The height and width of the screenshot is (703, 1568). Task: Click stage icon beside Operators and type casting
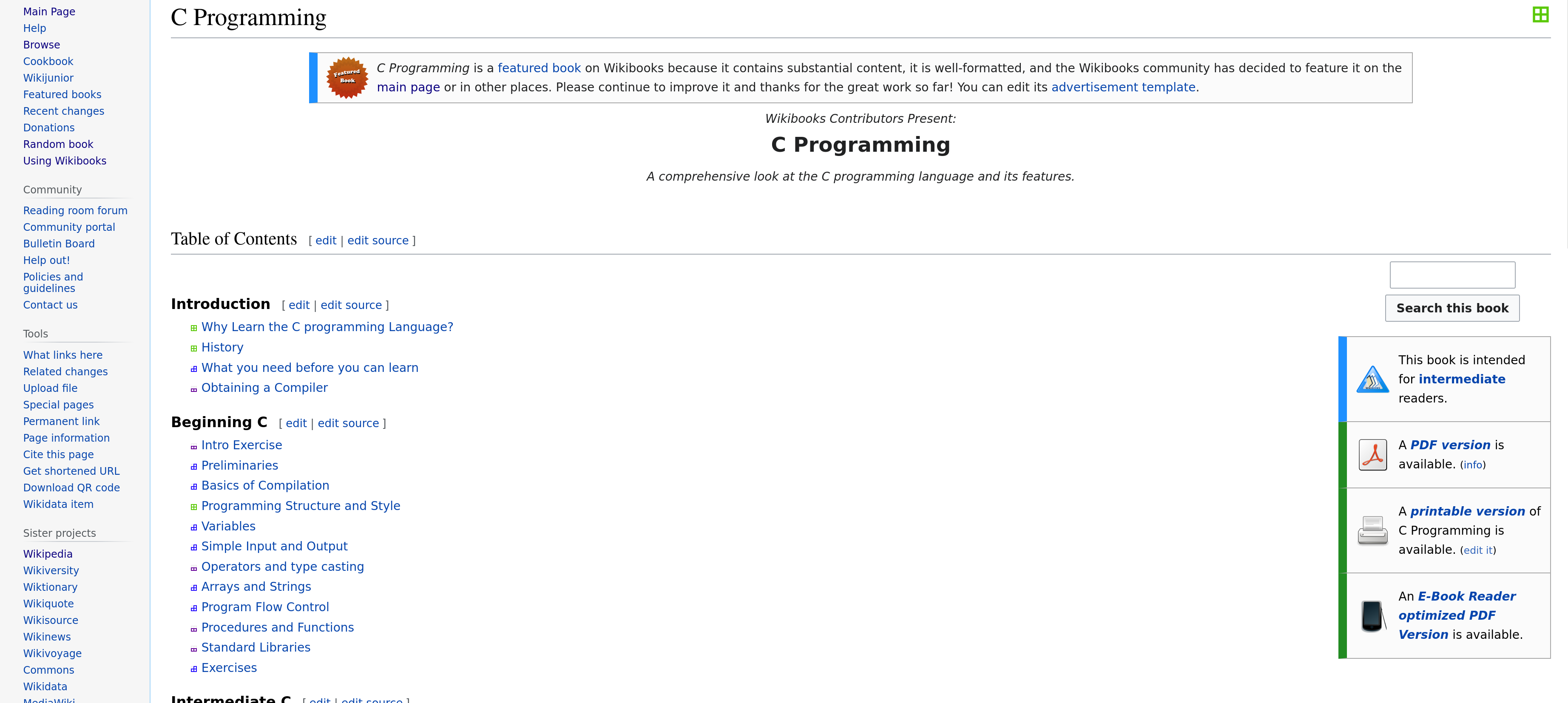point(193,569)
